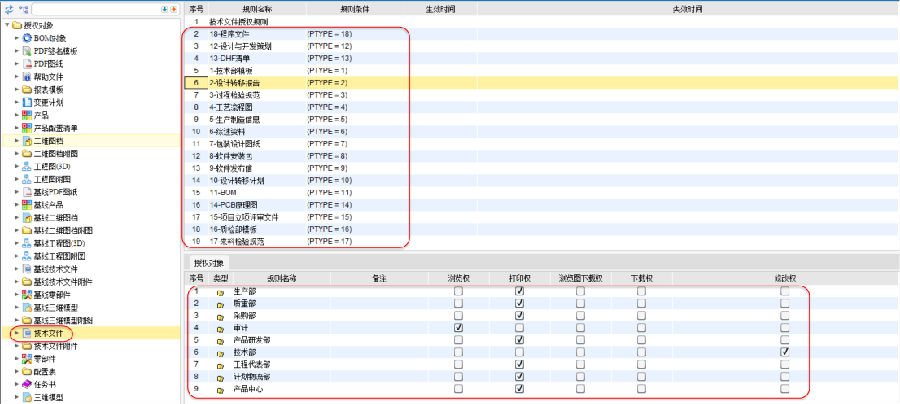
Task: Uncheck 浏览权 checkbox in 审计 row
Action: pyautogui.click(x=458, y=328)
